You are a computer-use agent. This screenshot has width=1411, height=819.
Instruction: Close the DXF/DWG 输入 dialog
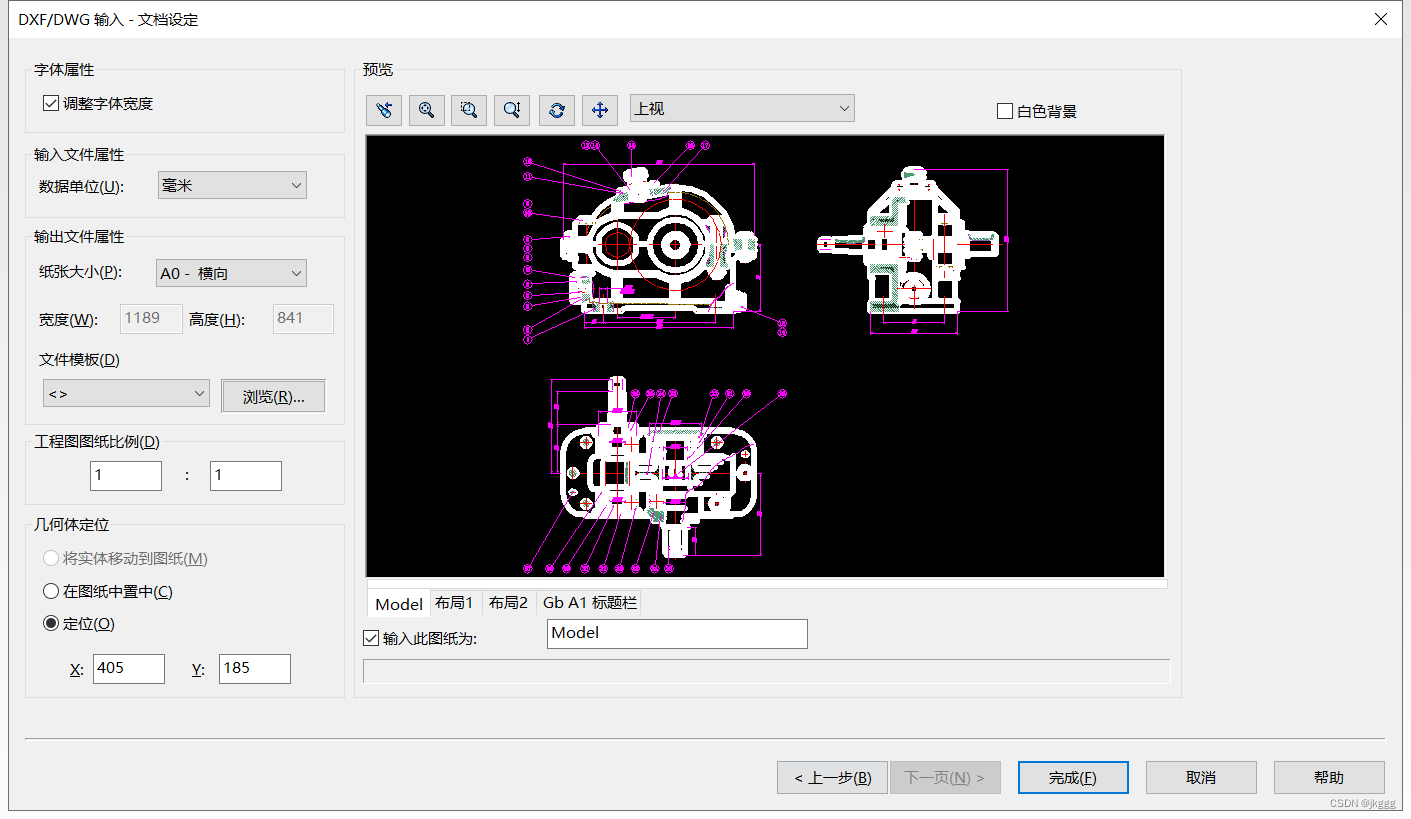coord(1381,19)
